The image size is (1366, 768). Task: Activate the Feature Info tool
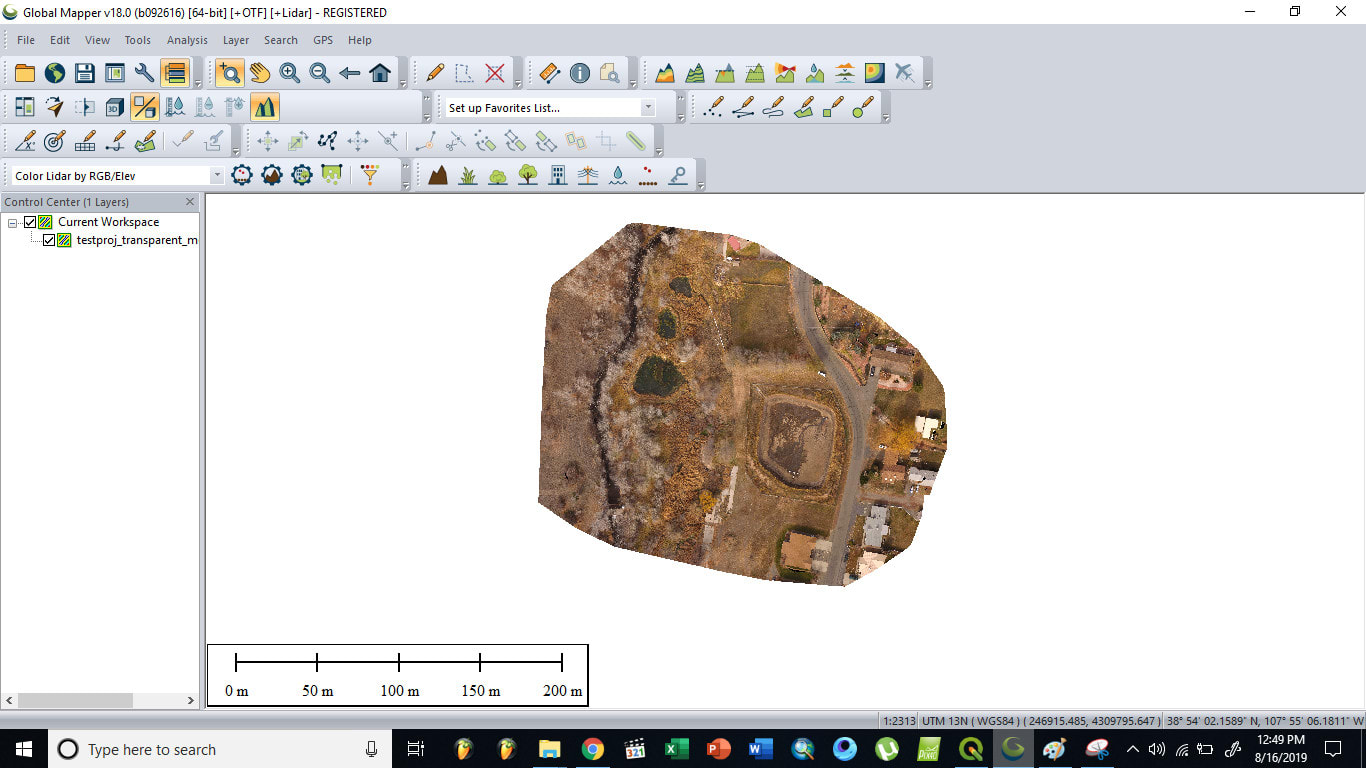pos(580,73)
